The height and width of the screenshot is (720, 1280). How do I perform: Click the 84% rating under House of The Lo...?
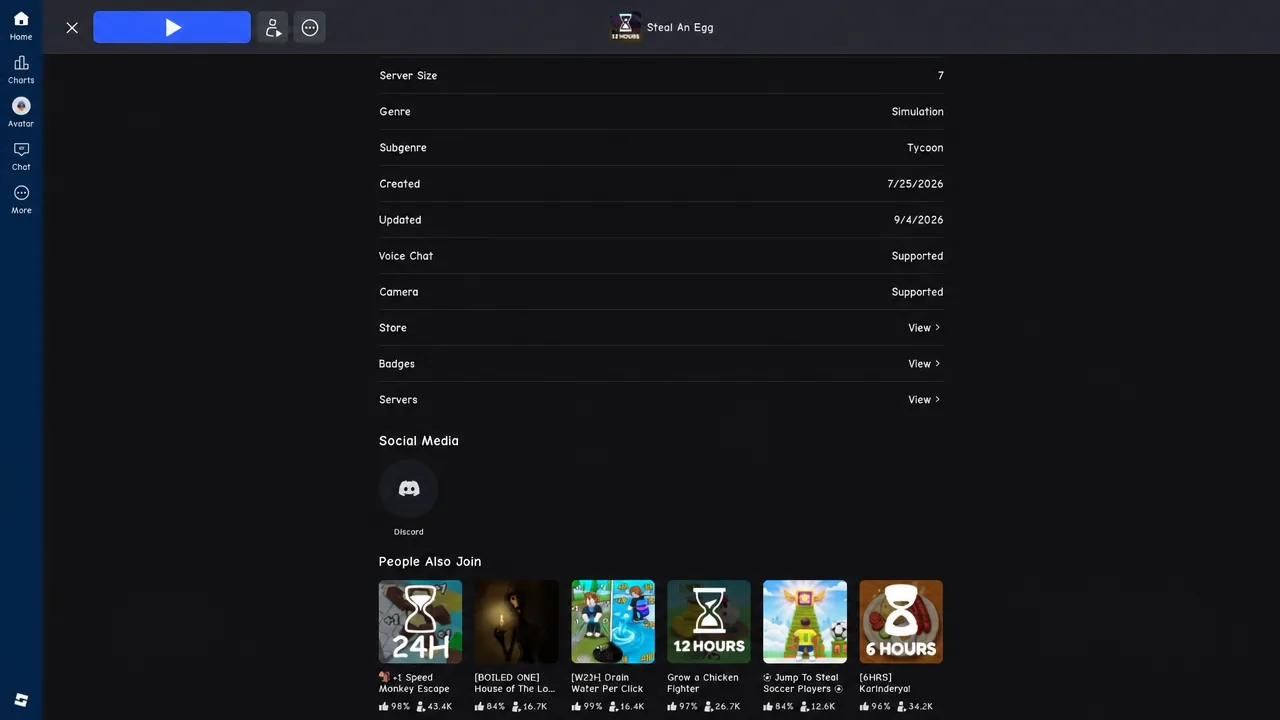tap(491, 707)
